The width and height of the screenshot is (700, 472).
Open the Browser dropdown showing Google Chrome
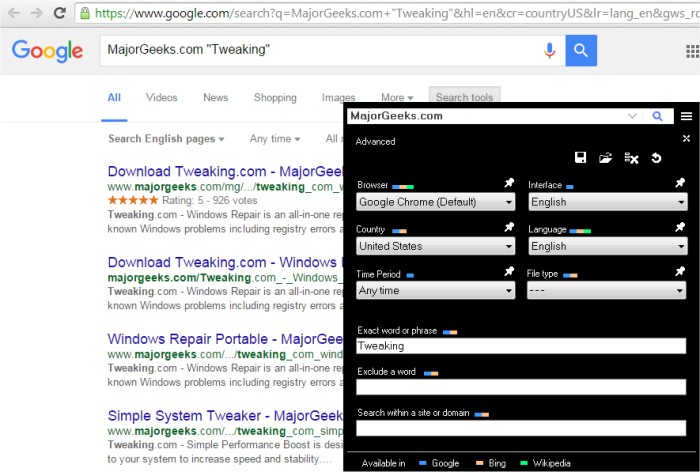coord(435,202)
